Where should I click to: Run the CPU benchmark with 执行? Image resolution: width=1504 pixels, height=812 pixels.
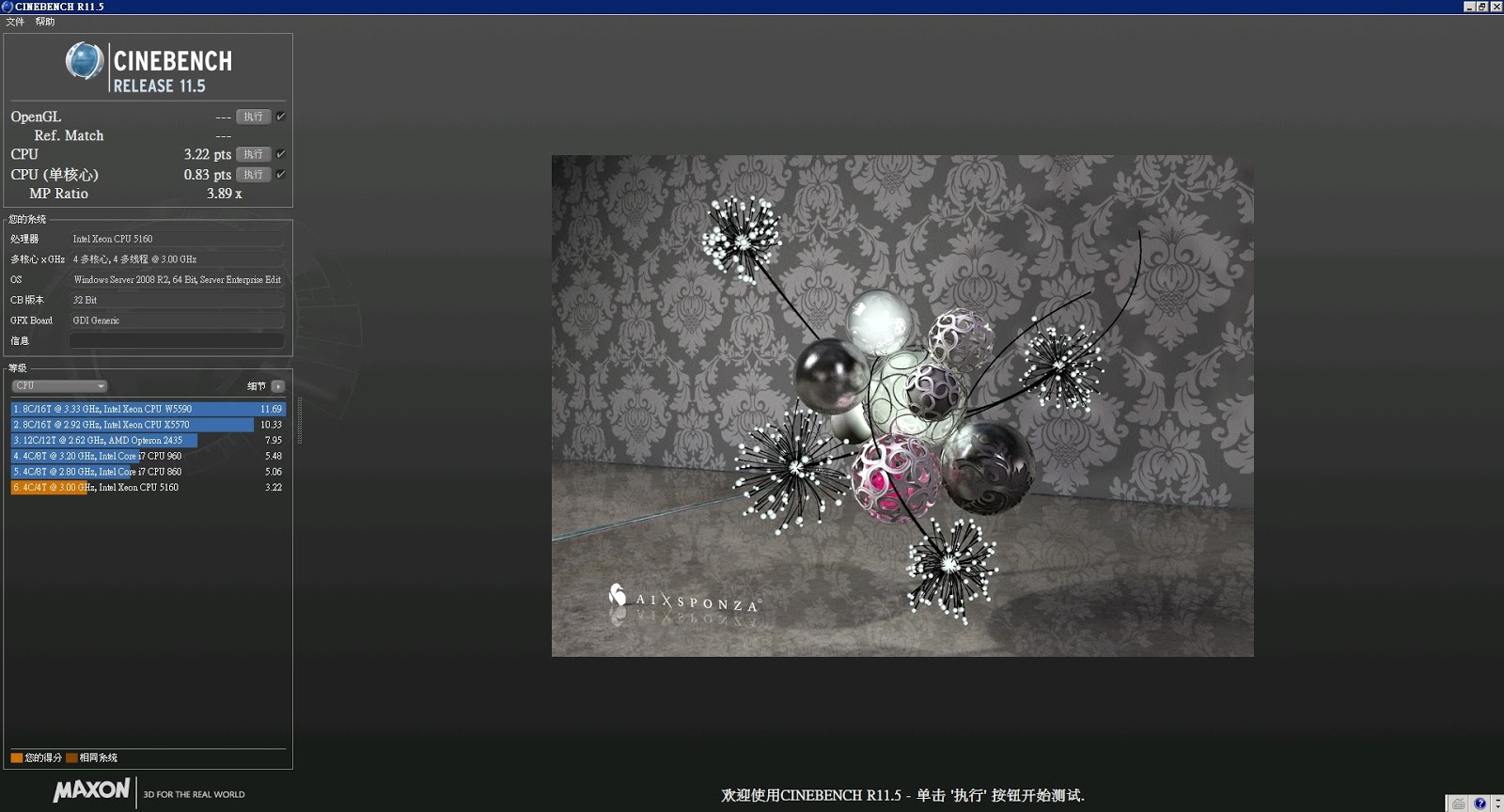pos(254,154)
